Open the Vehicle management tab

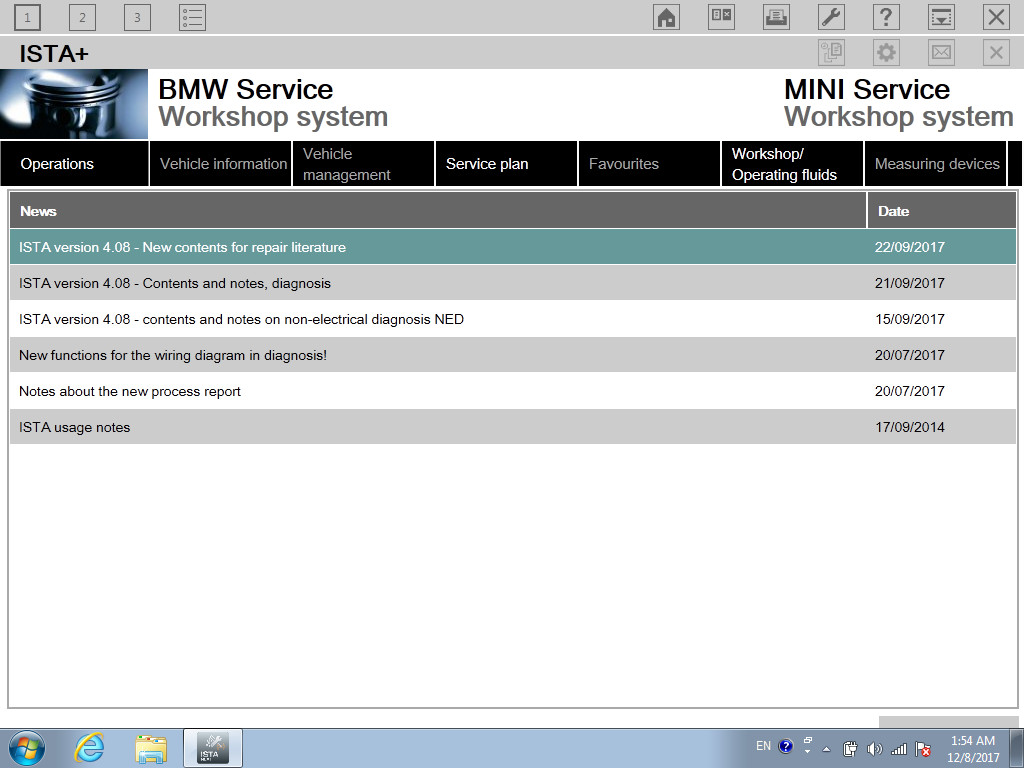click(364, 164)
